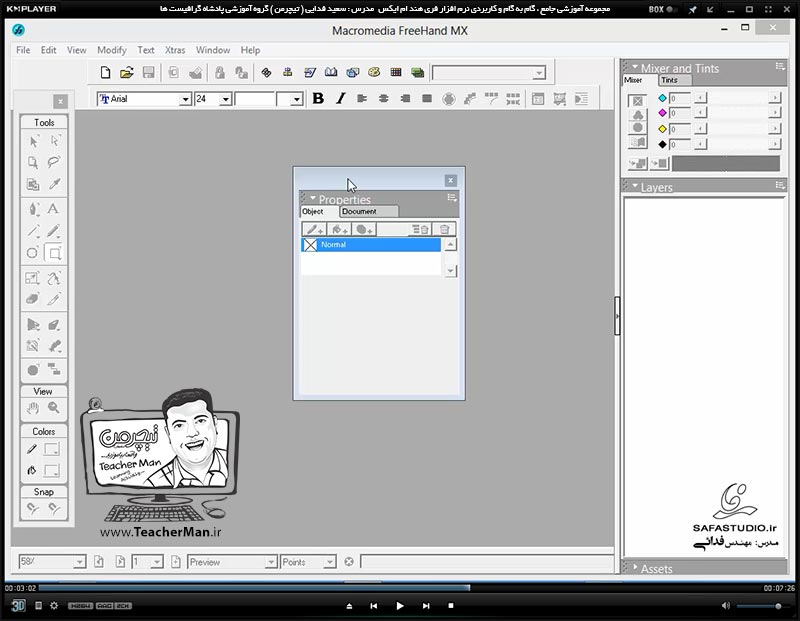Image resolution: width=800 pixels, height=621 pixels.
Task: Select the Eraser tool
Action: click(x=33, y=299)
